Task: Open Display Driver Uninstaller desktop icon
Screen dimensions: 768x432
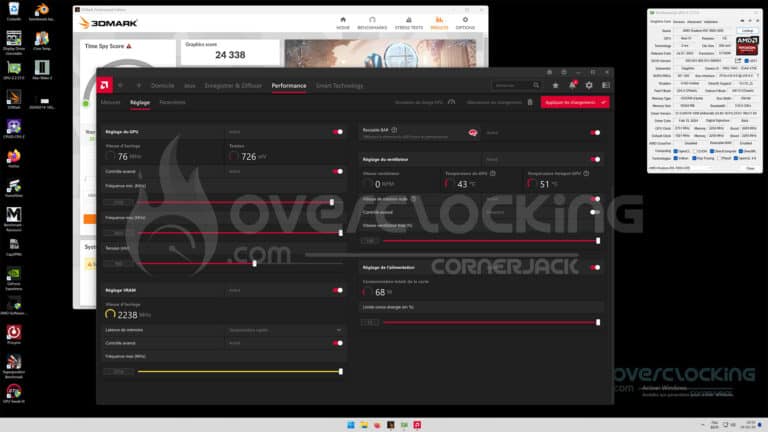Action: coord(14,38)
